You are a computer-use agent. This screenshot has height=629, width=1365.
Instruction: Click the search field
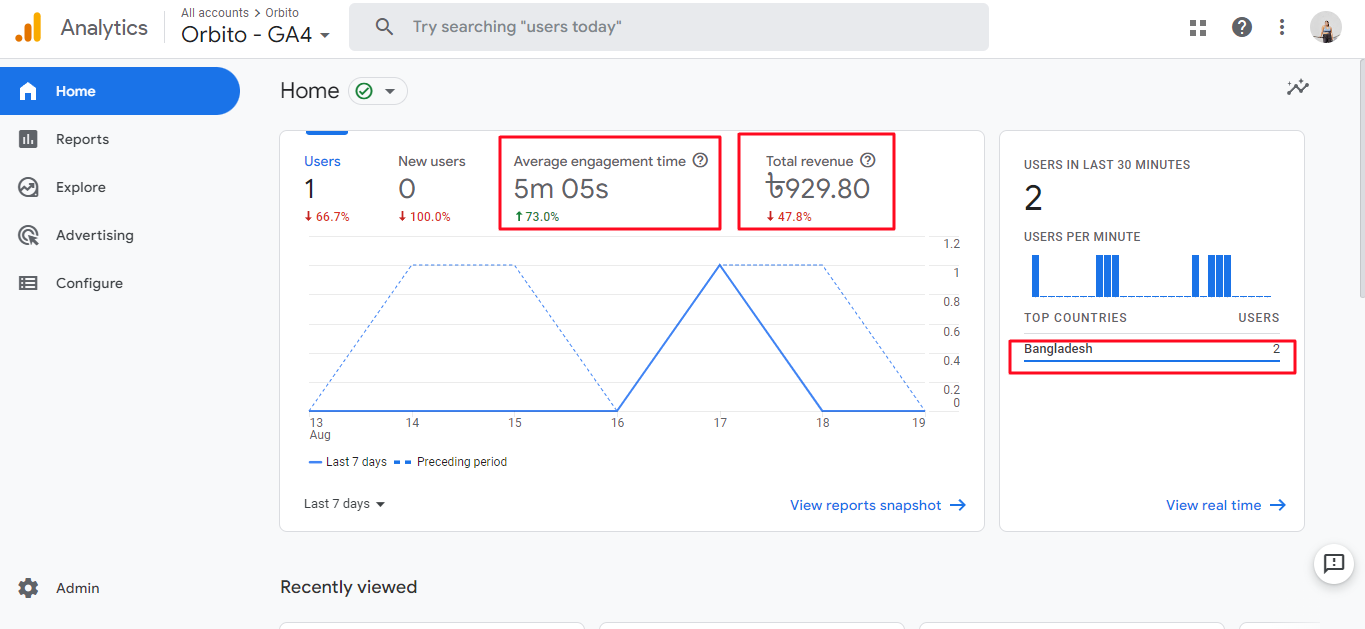pyautogui.click(x=669, y=27)
